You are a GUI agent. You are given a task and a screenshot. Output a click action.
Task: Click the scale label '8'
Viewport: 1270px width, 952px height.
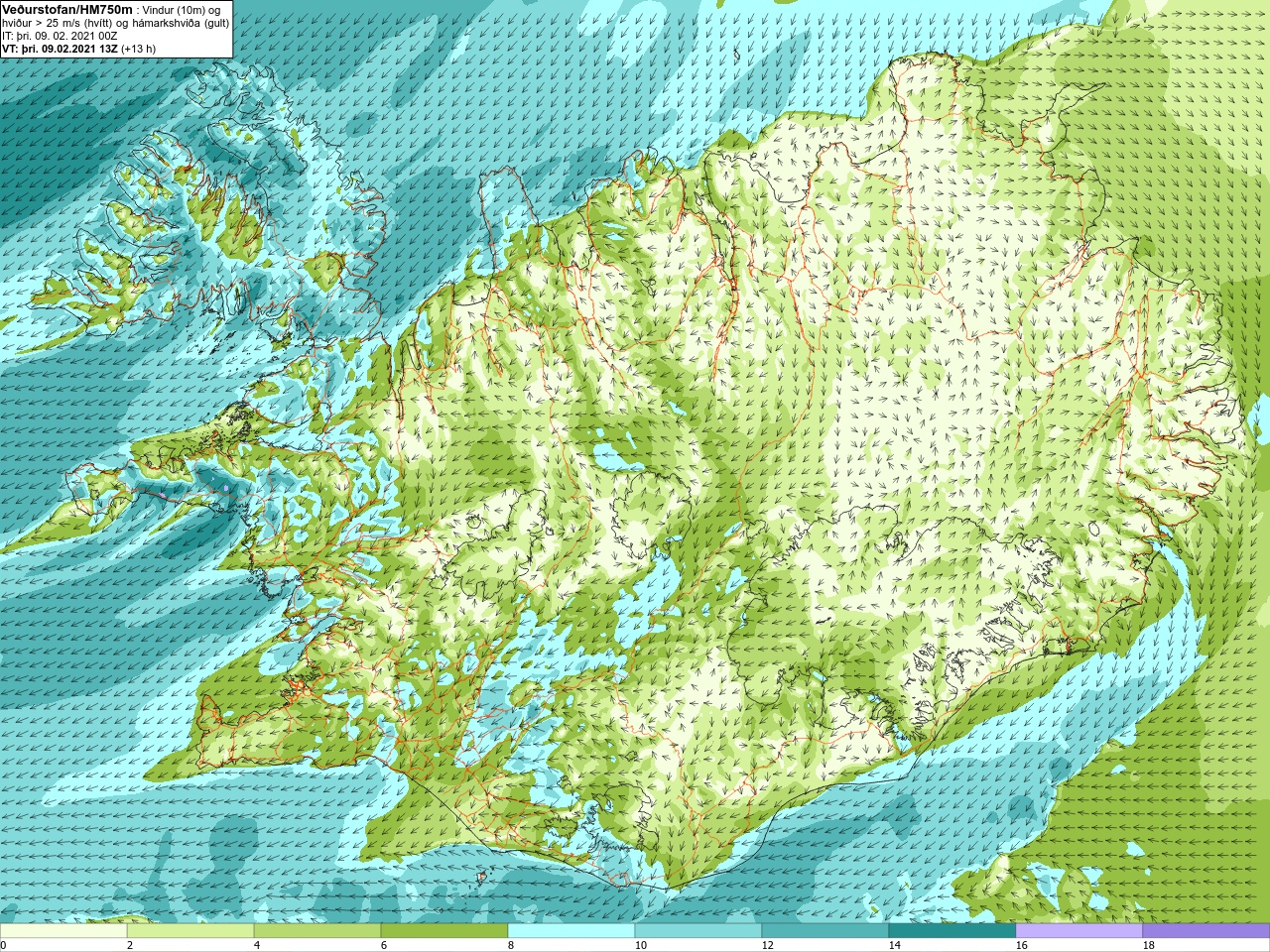(511, 946)
